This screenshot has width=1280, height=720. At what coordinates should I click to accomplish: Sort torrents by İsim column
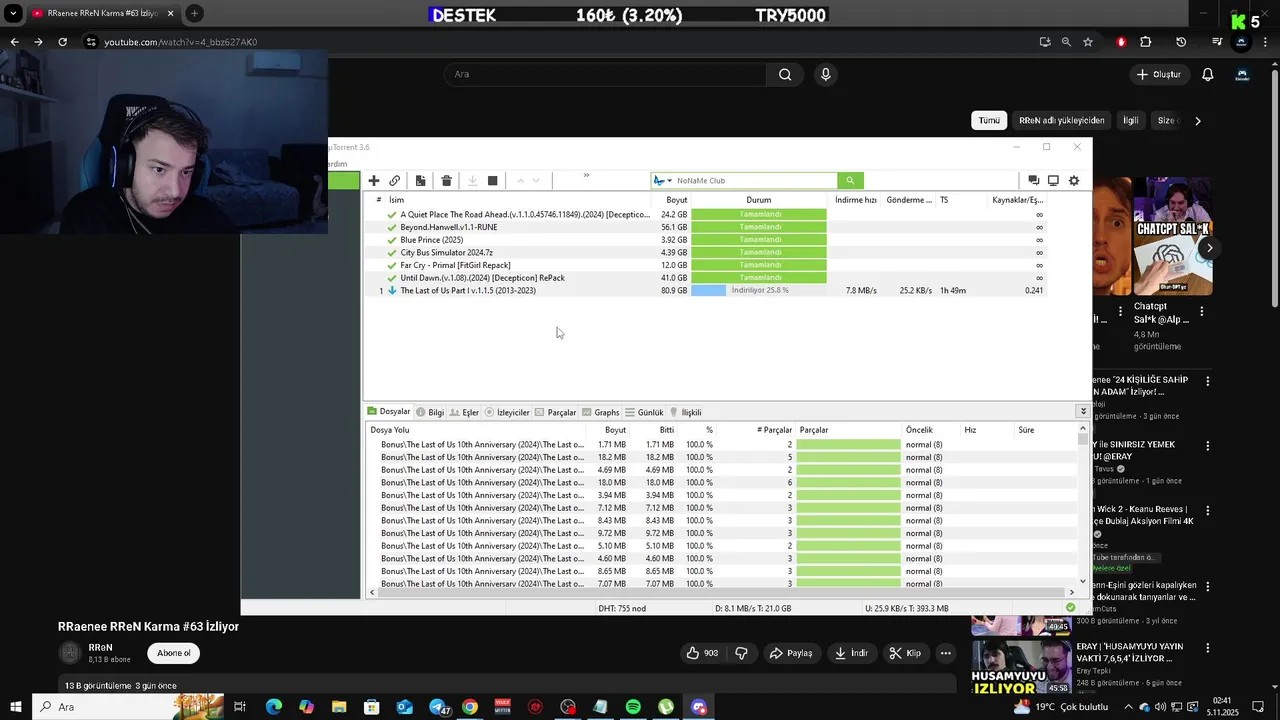click(397, 200)
